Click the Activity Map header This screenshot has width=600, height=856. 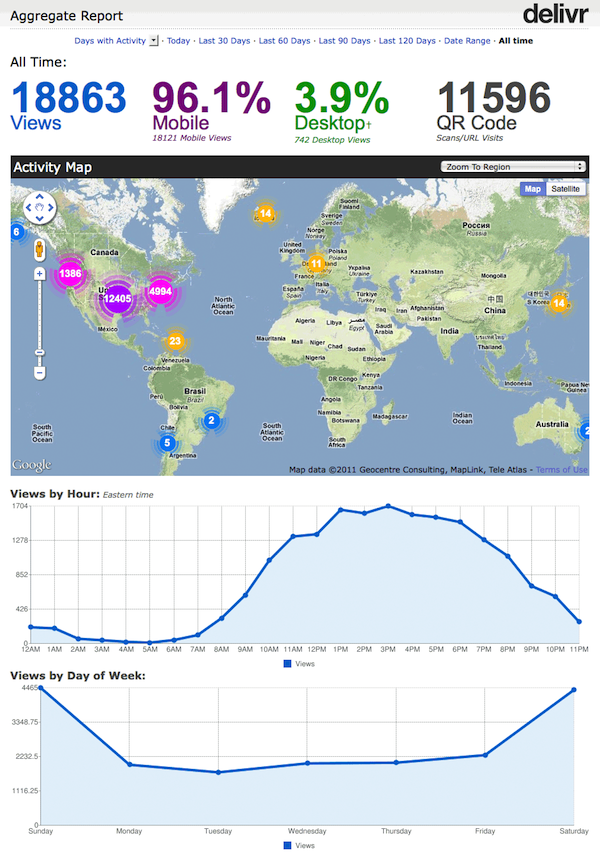[52, 167]
